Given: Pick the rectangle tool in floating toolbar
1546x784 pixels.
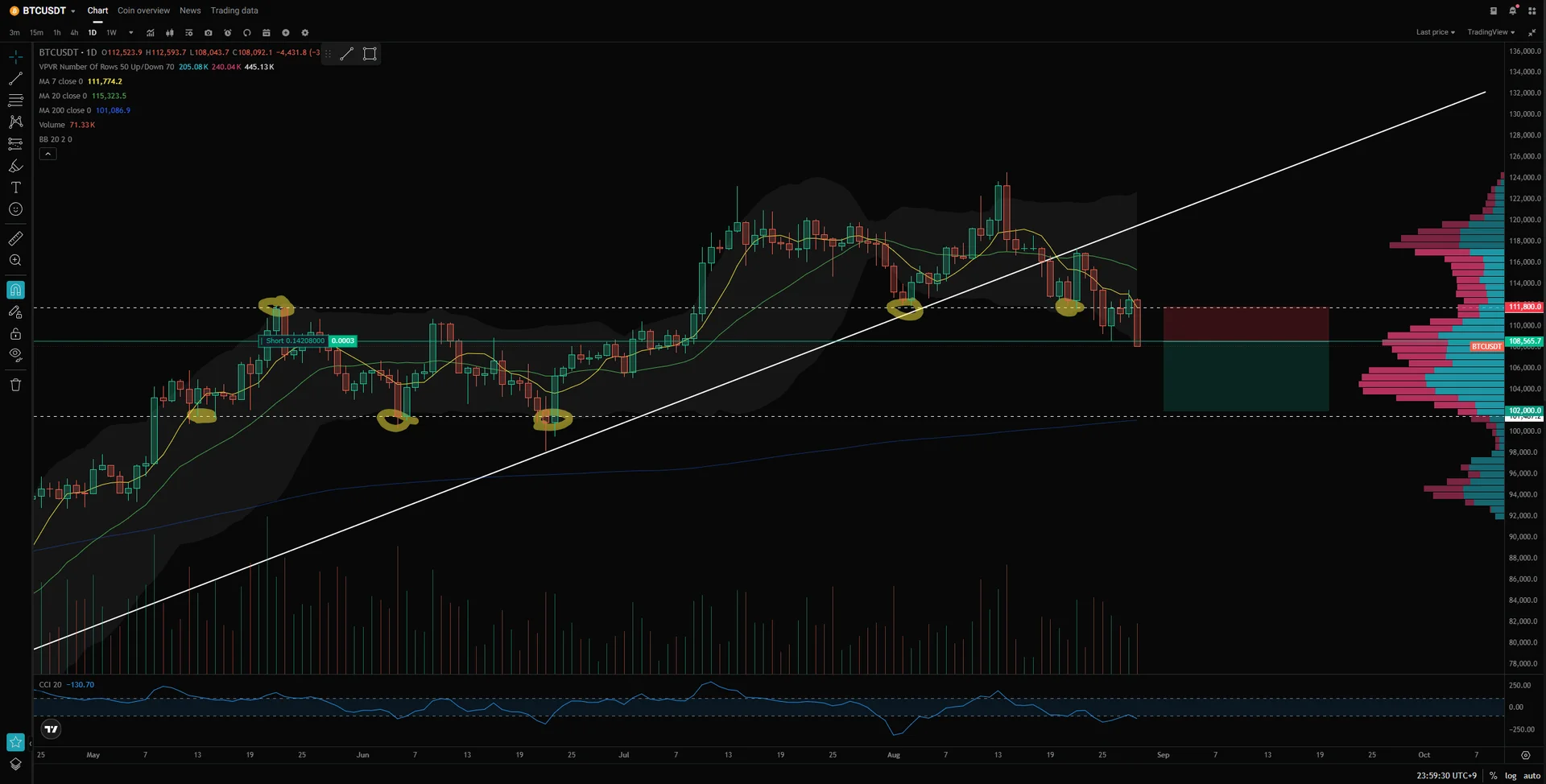Looking at the screenshot, I should [x=370, y=54].
